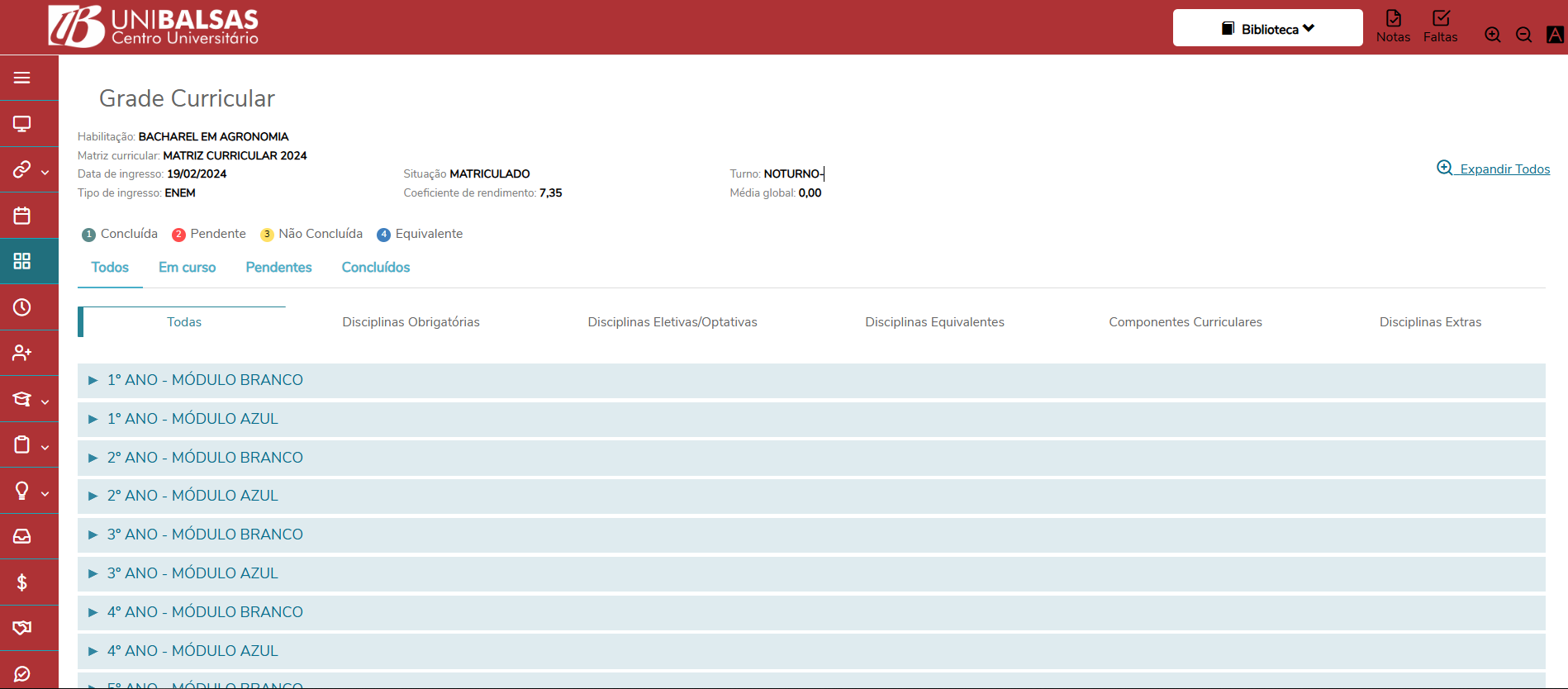Expand 2° ANO - MÓDULO AZUL section
The width and height of the screenshot is (1568, 689).
coord(192,496)
